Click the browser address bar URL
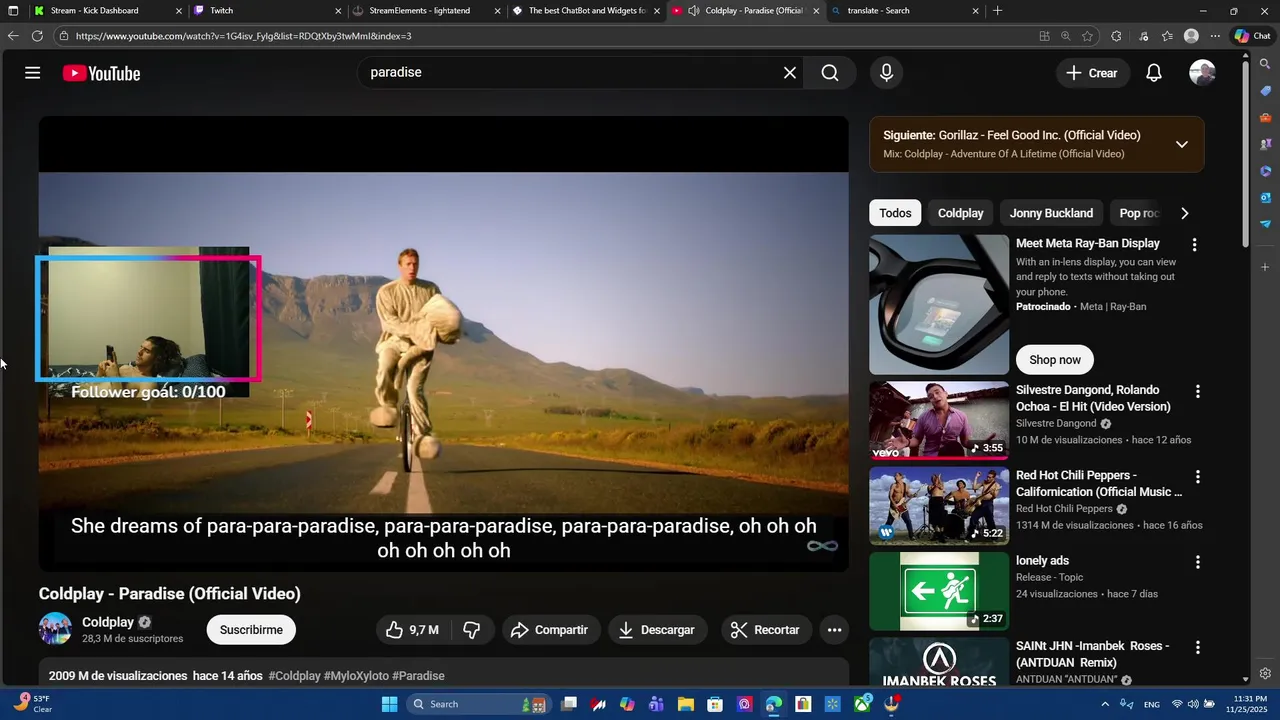This screenshot has height=720, width=1280. tap(243, 36)
